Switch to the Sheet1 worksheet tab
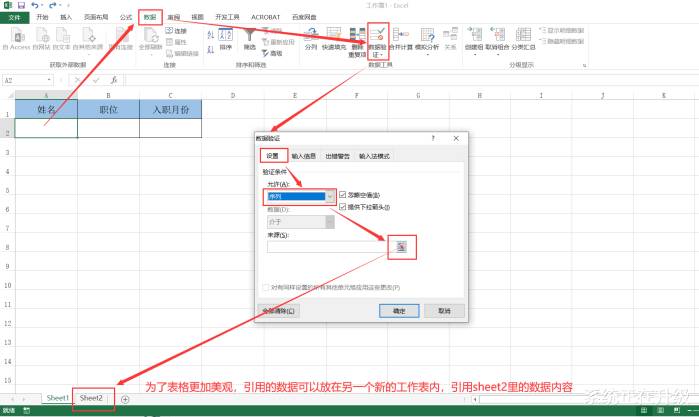Viewport: 699px width, 417px height. click(x=58, y=398)
